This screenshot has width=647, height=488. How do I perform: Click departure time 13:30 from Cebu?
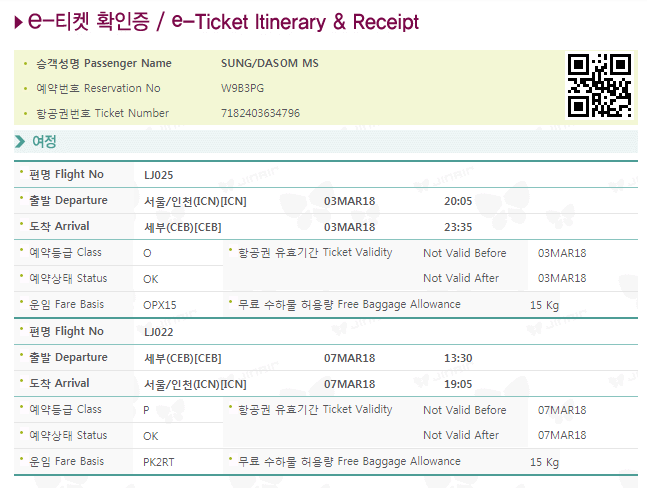pyautogui.click(x=458, y=358)
